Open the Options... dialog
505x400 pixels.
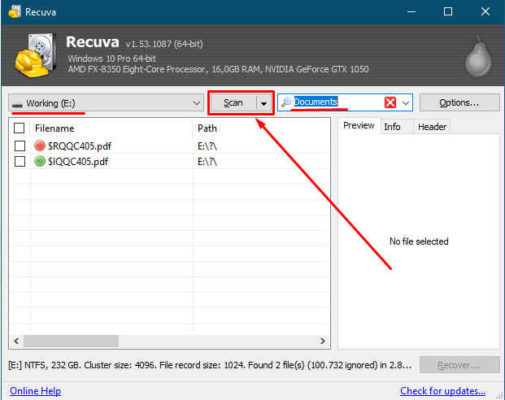(459, 103)
